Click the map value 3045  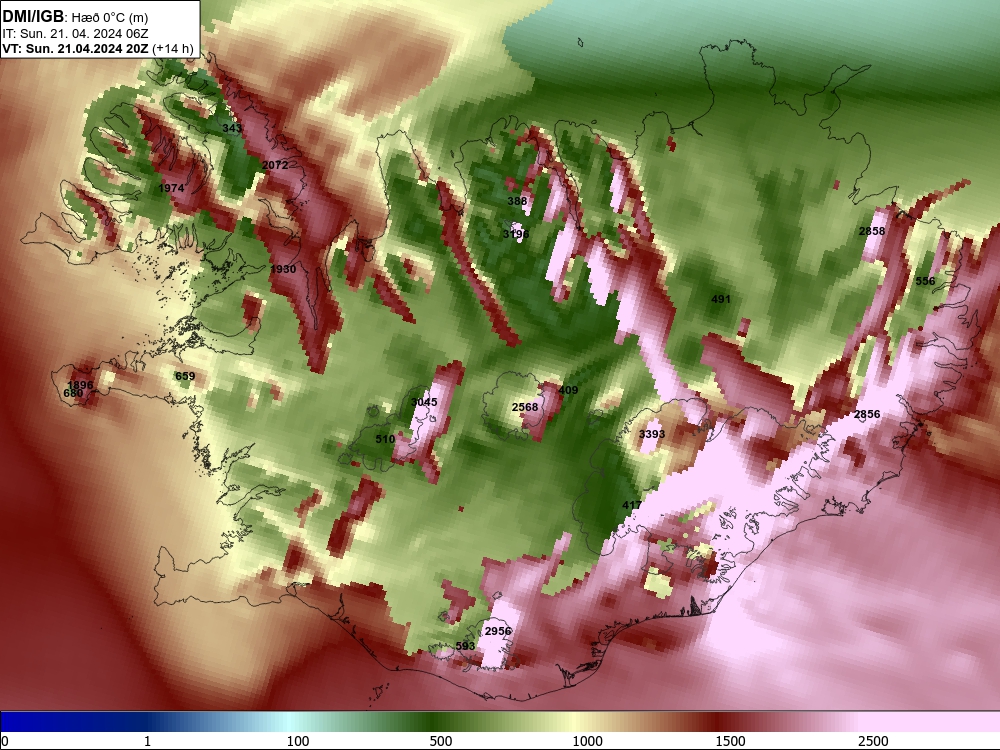424,402
